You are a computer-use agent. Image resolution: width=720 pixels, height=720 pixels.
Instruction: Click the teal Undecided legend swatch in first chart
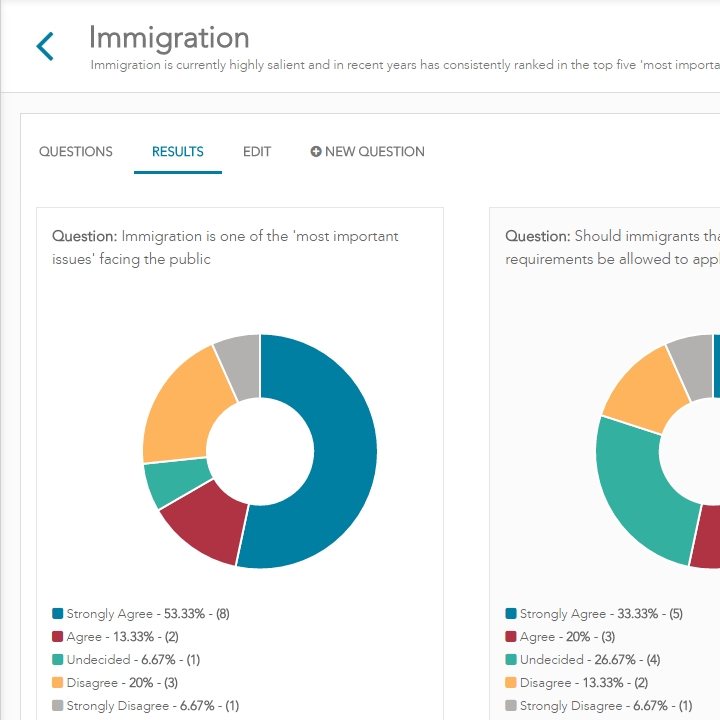(x=58, y=660)
